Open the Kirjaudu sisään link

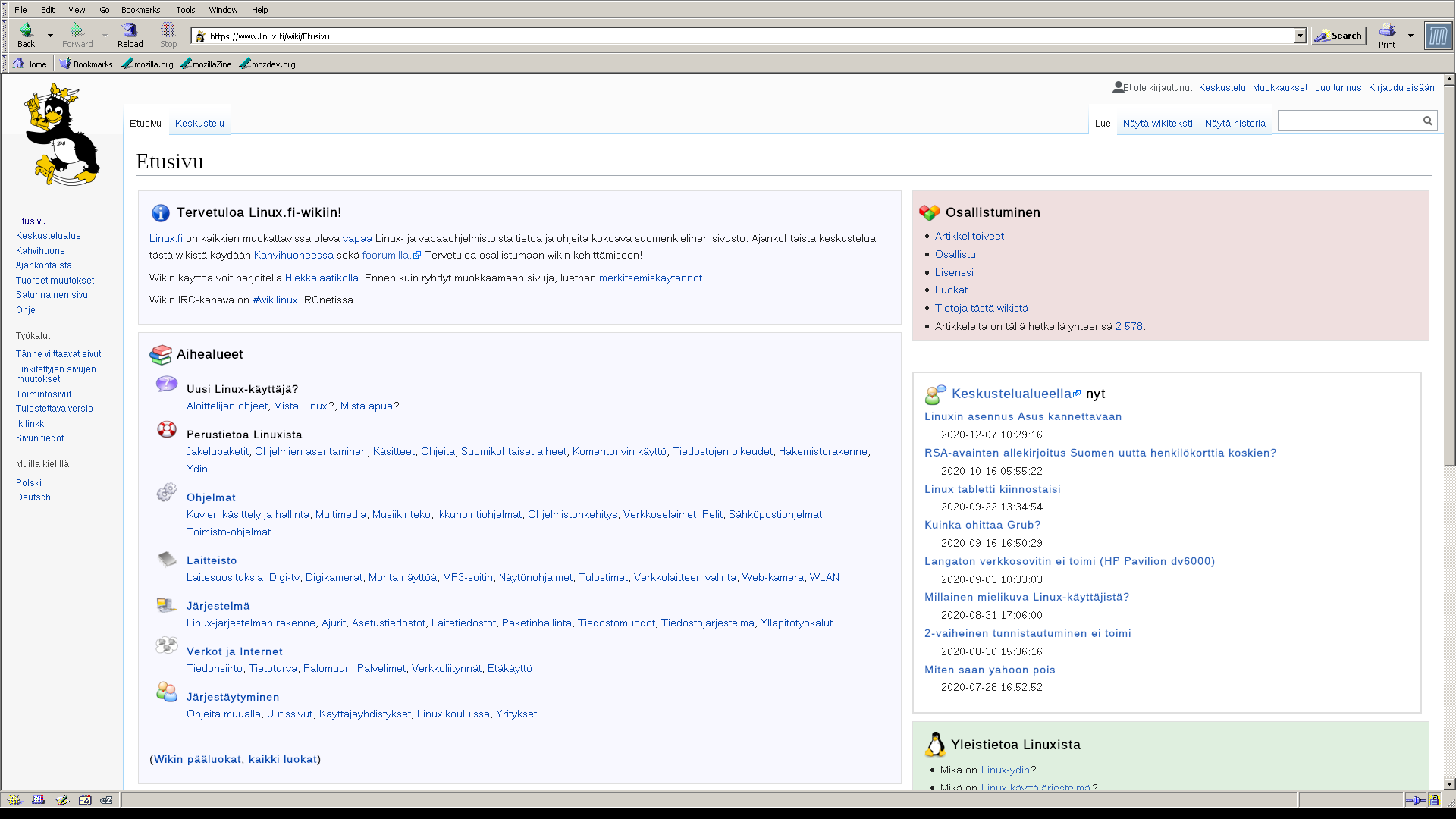pyautogui.click(x=1401, y=88)
